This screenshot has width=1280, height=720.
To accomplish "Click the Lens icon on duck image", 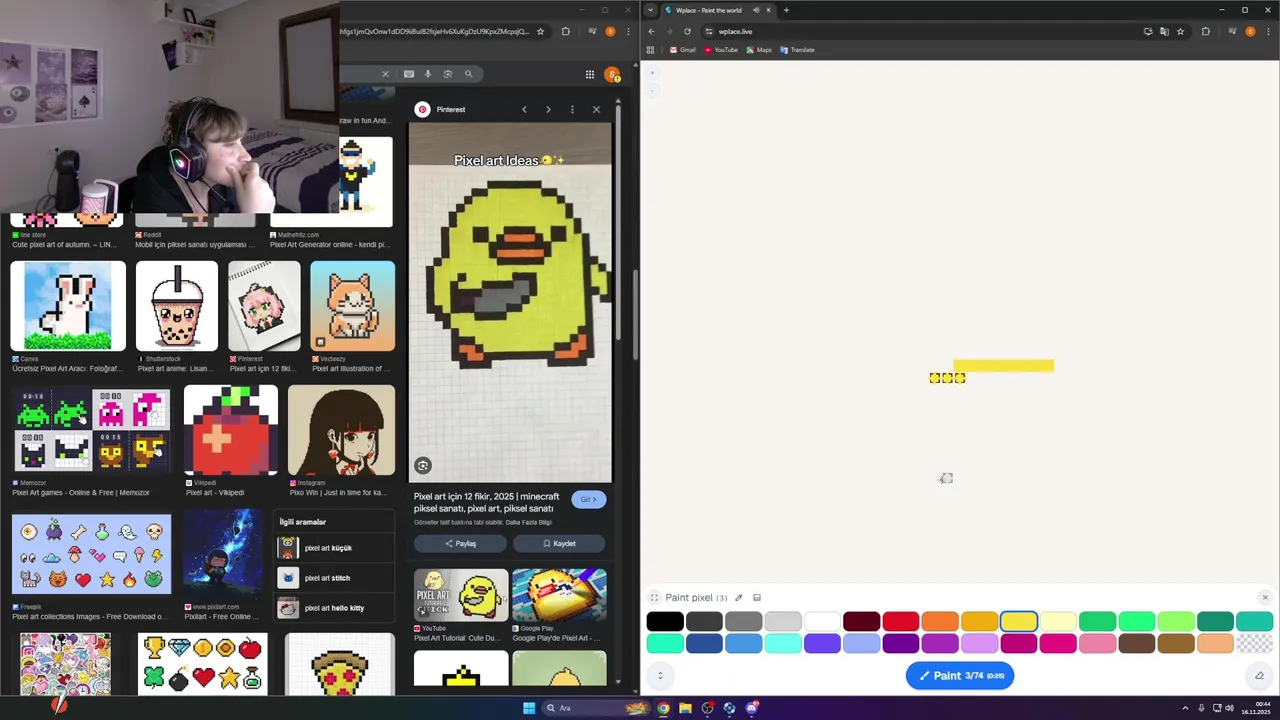I will pos(423,466).
